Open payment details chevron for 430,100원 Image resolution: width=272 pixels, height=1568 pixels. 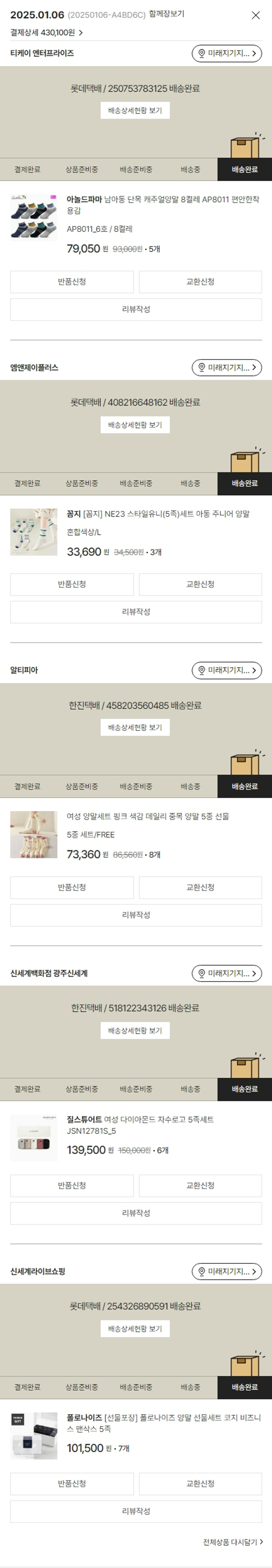81,32
